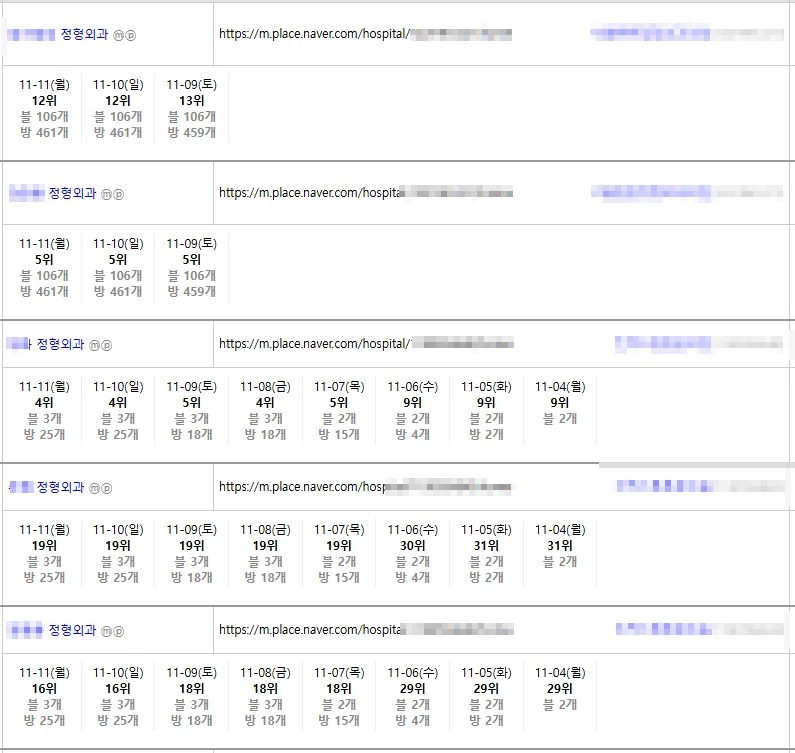Viewport: 795px width, 753px height.
Task: Click the ⓟ icon for the third 정형외과 entry
Action: click(x=107, y=345)
